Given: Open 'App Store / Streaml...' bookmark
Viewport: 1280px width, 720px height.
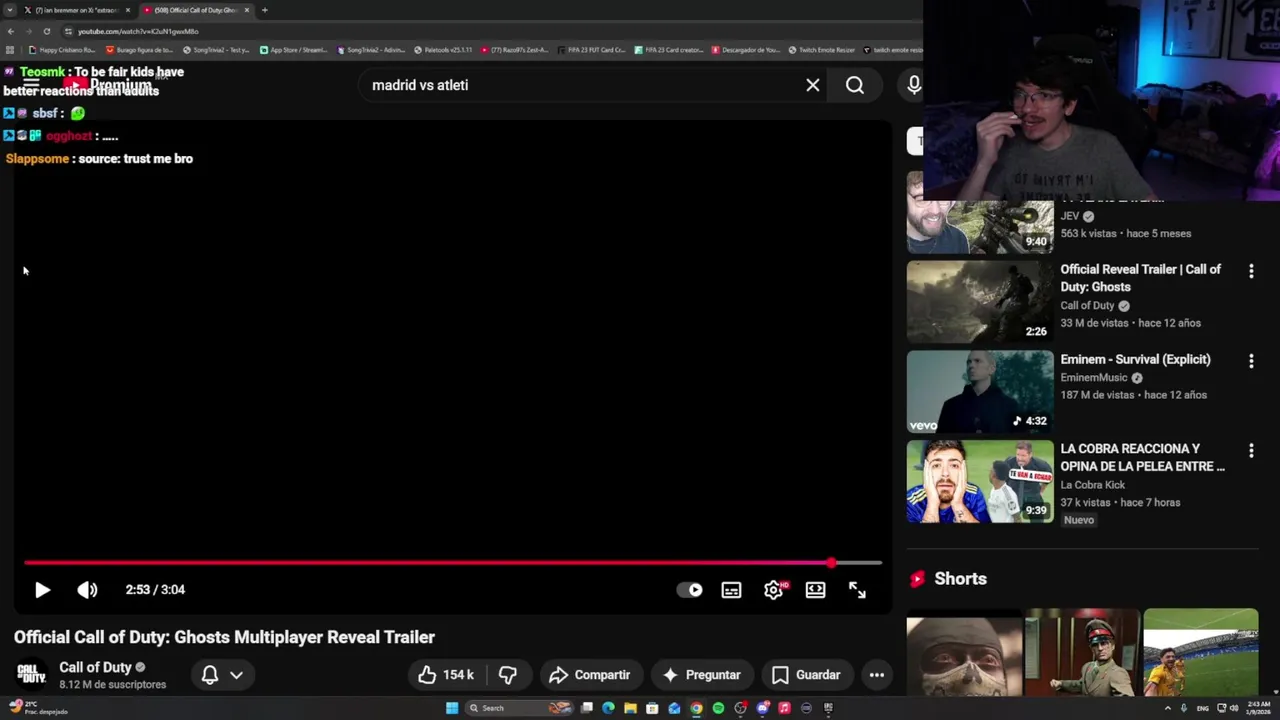Looking at the screenshot, I should (292, 49).
